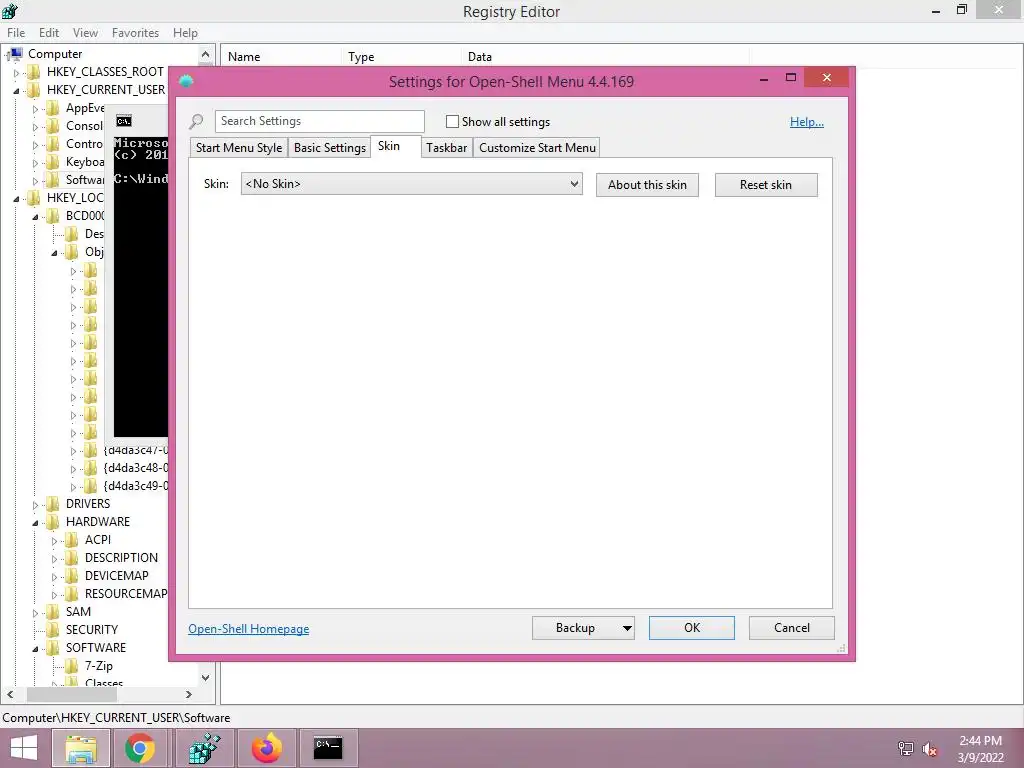
Task: Enable the Show all settings checkbox
Action: [x=452, y=121]
